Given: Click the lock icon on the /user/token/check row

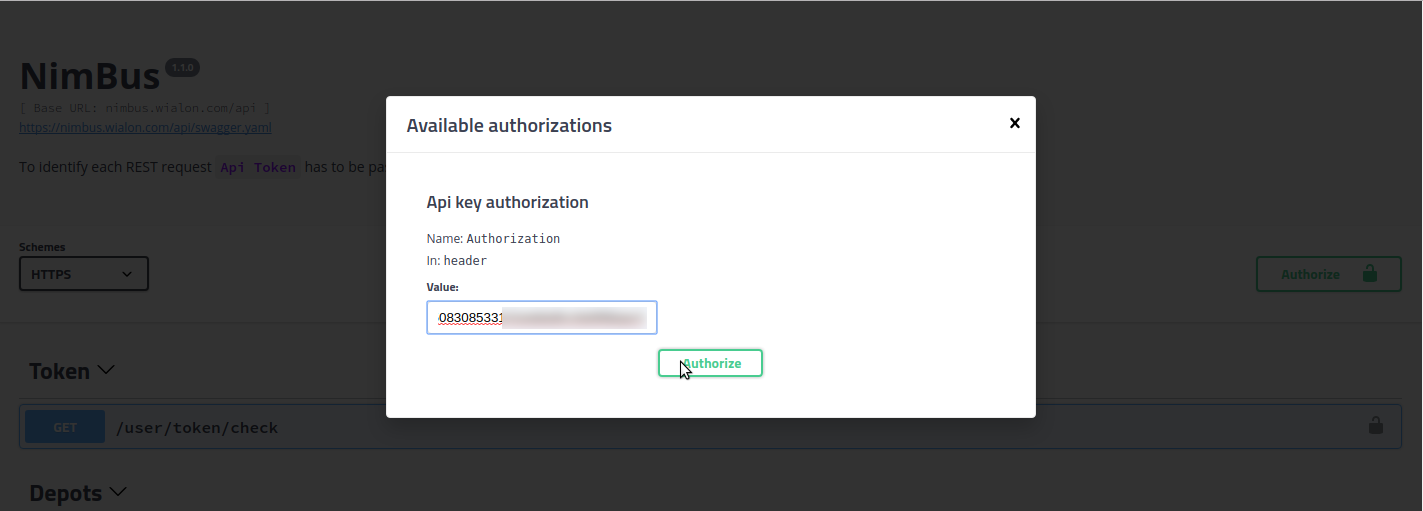Looking at the screenshot, I should [x=1376, y=426].
